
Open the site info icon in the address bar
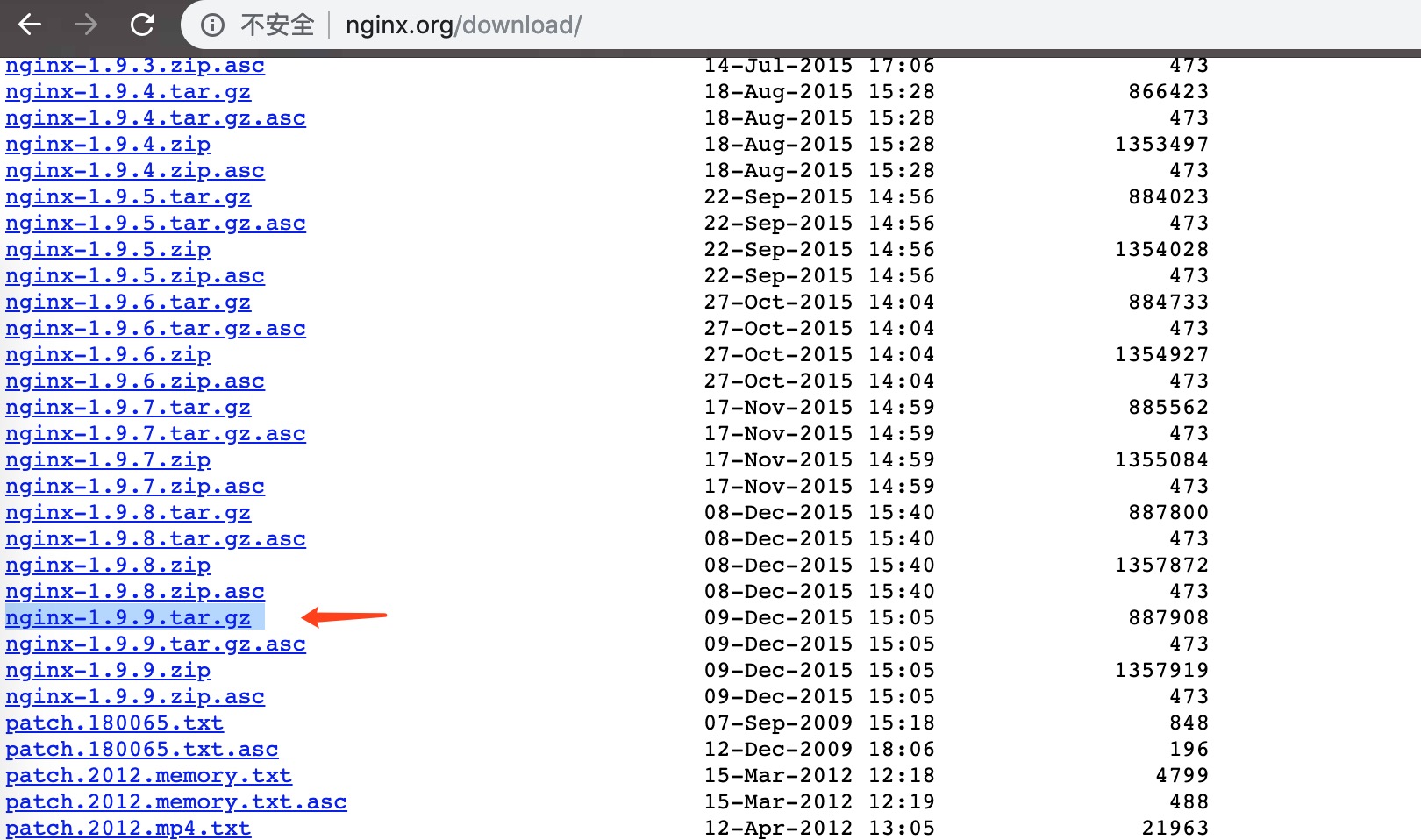[212, 25]
